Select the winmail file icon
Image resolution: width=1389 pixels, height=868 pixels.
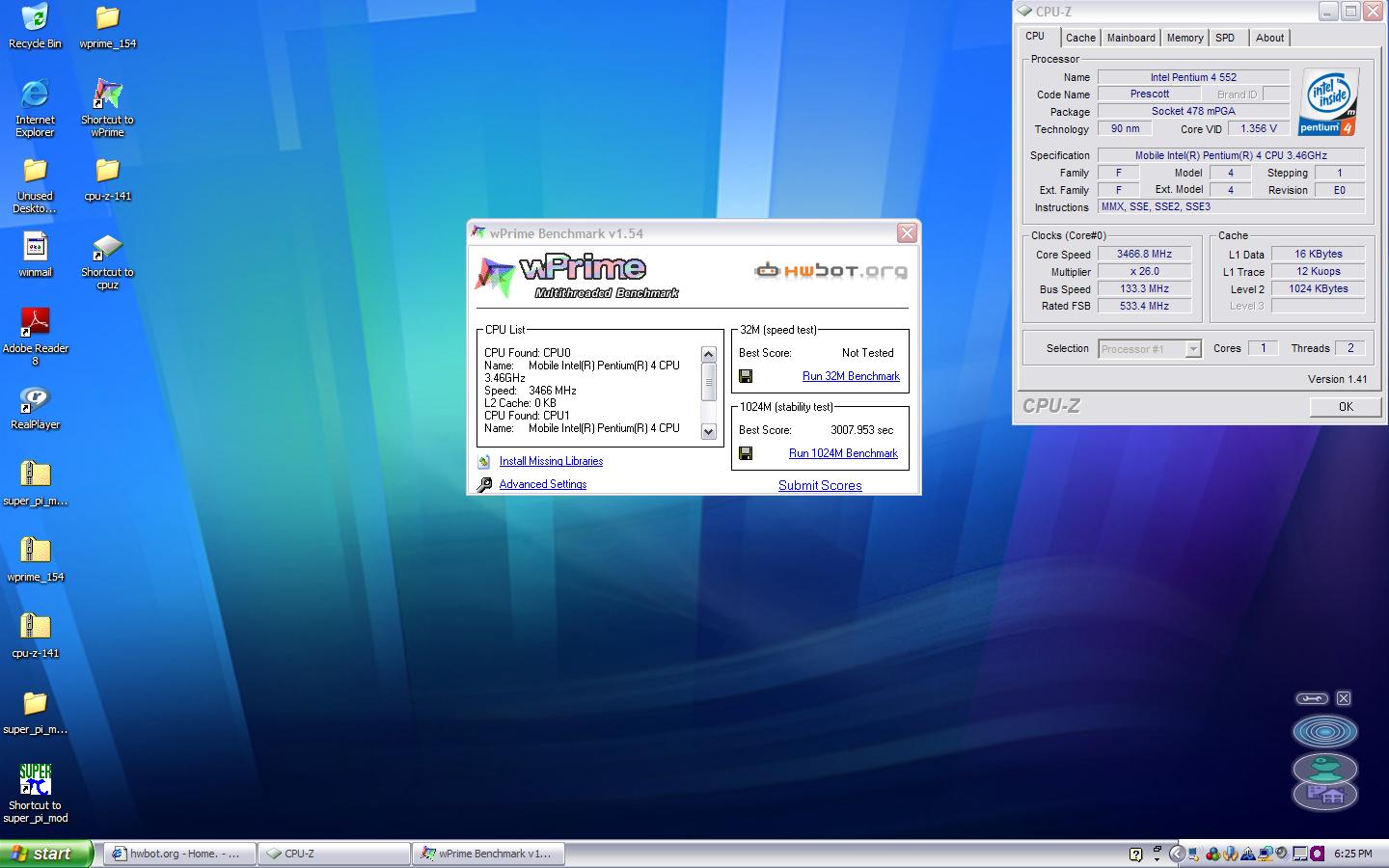35,255
